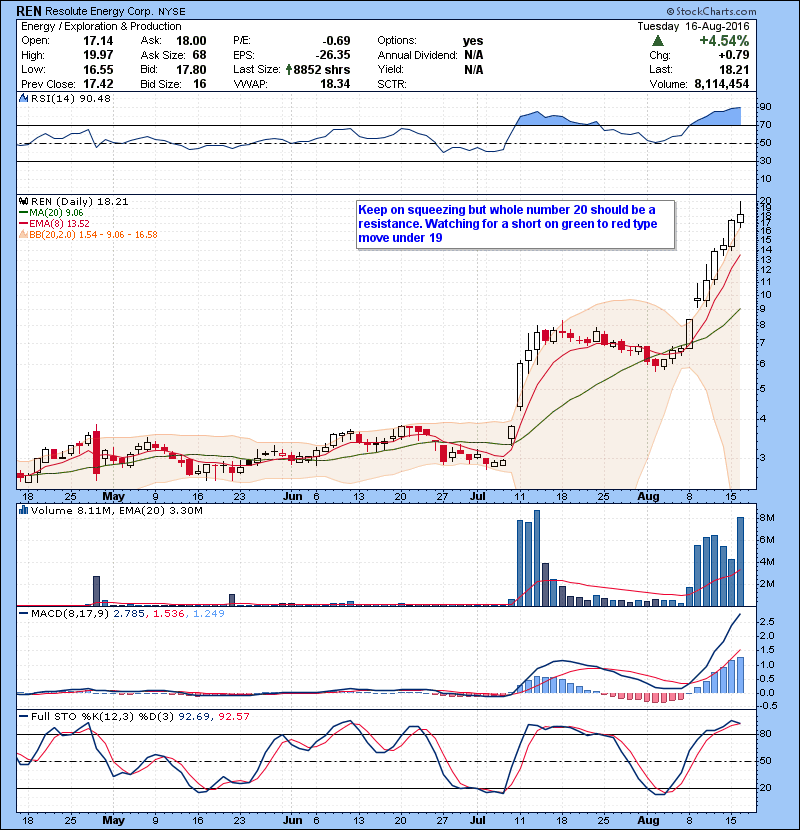
Task: Click the VWAP value 18.34
Action: pyautogui.click(x=335, y=84)
